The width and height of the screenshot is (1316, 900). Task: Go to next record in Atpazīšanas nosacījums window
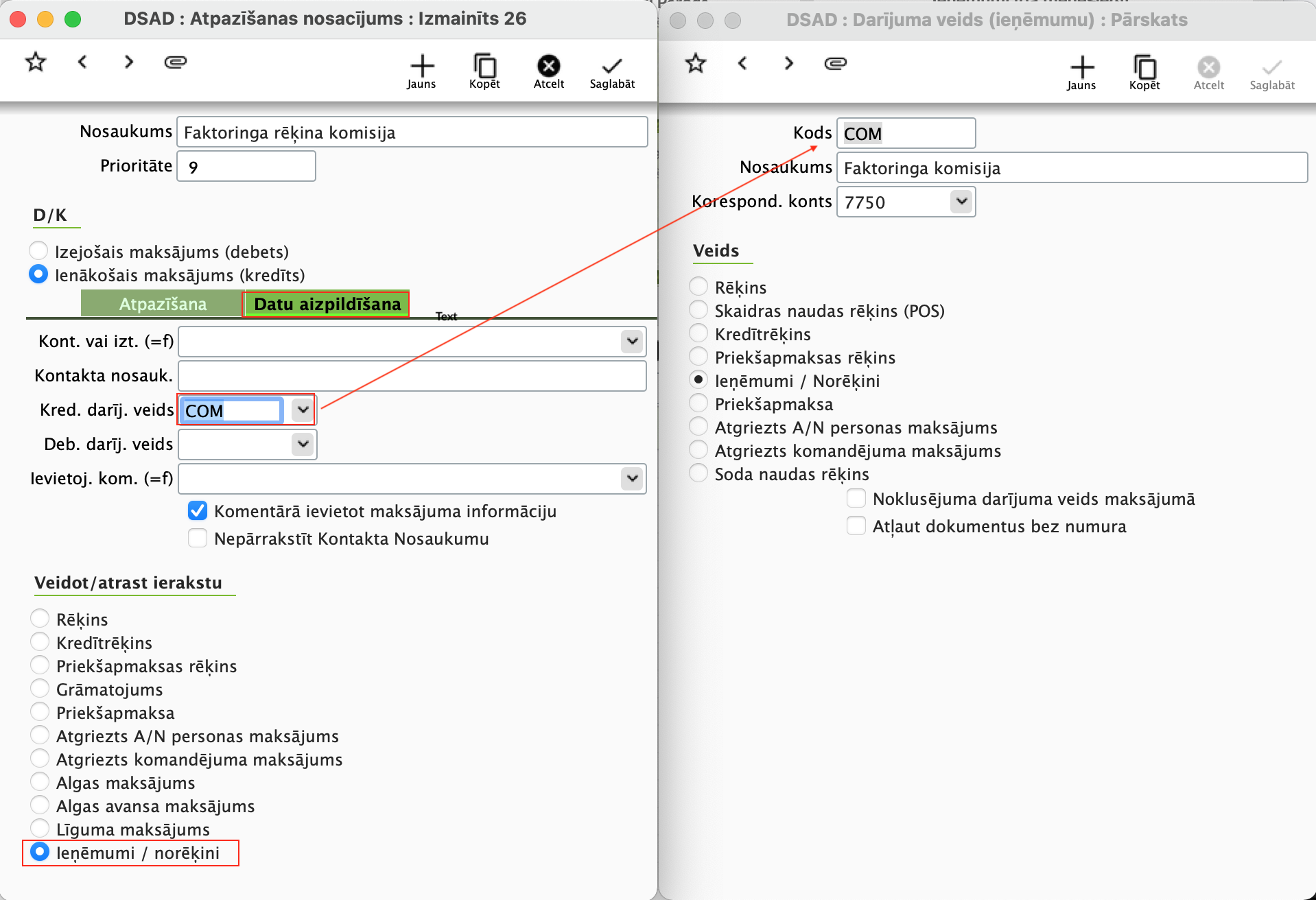(128, 62)
